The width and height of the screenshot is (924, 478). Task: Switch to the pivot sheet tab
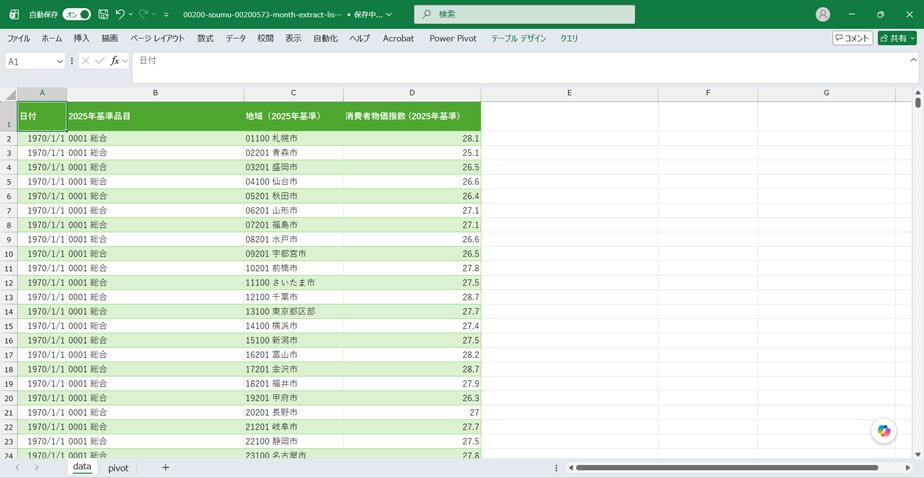click(118, 468)
